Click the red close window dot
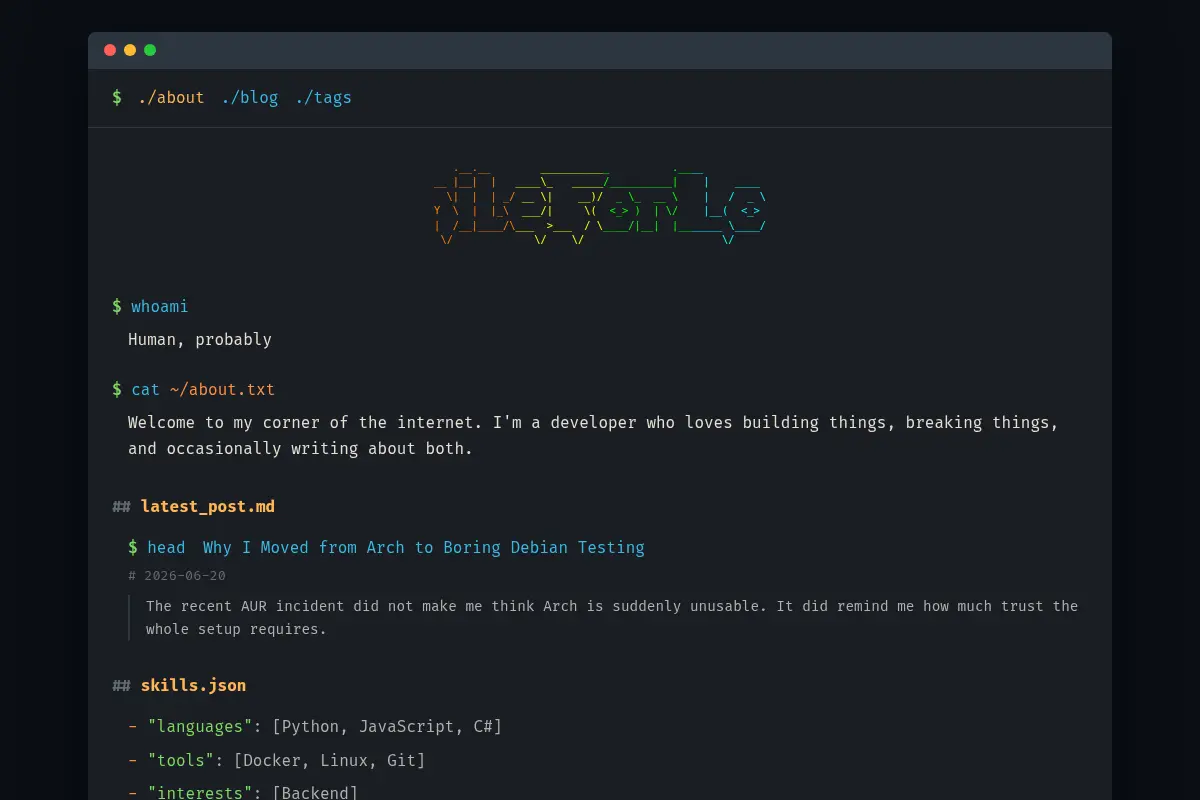The image size is (1200, 800). pos(110,50)
